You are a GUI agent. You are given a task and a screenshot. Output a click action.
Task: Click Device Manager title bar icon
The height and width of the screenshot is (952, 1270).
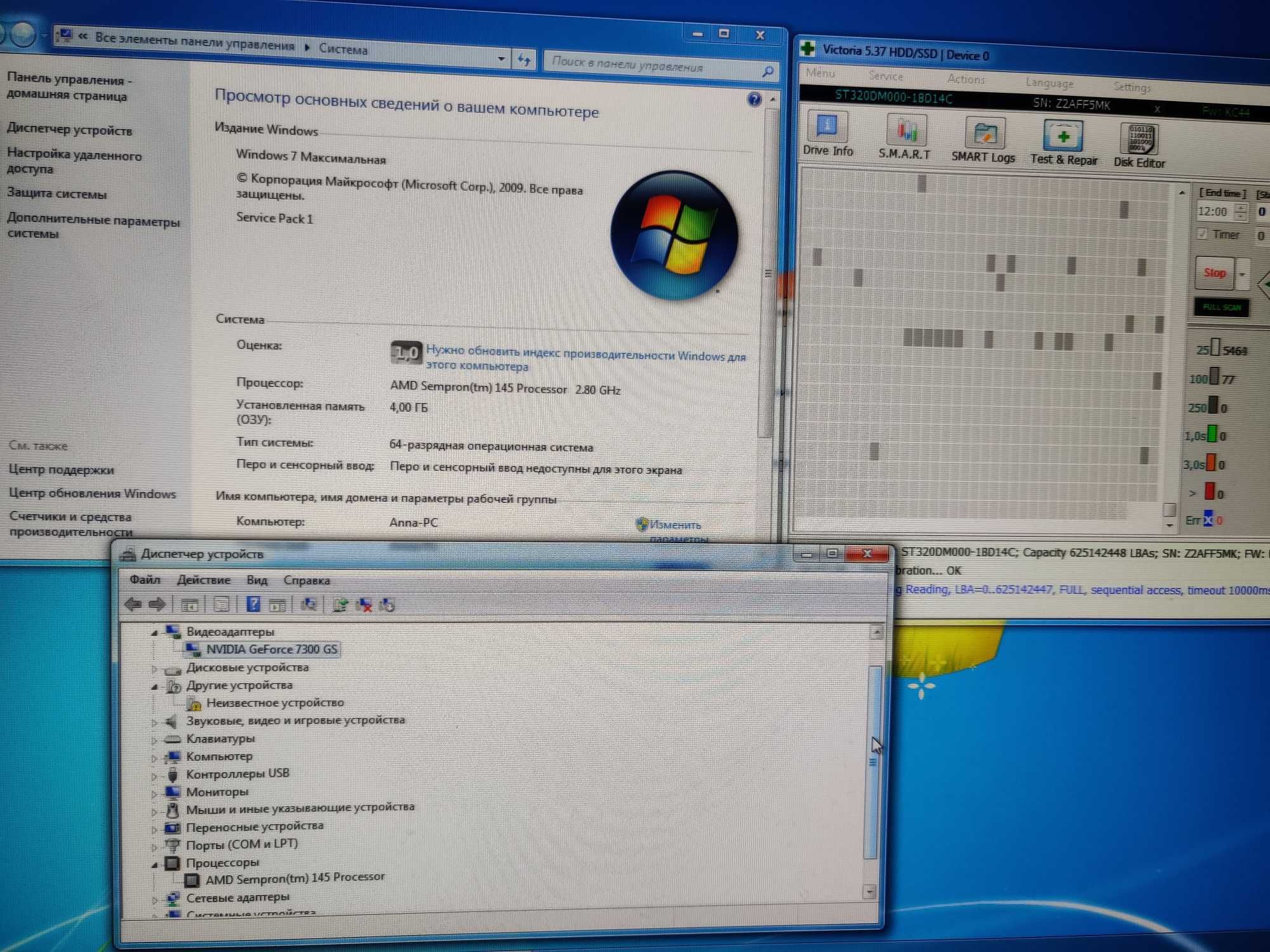coord(128,554)
